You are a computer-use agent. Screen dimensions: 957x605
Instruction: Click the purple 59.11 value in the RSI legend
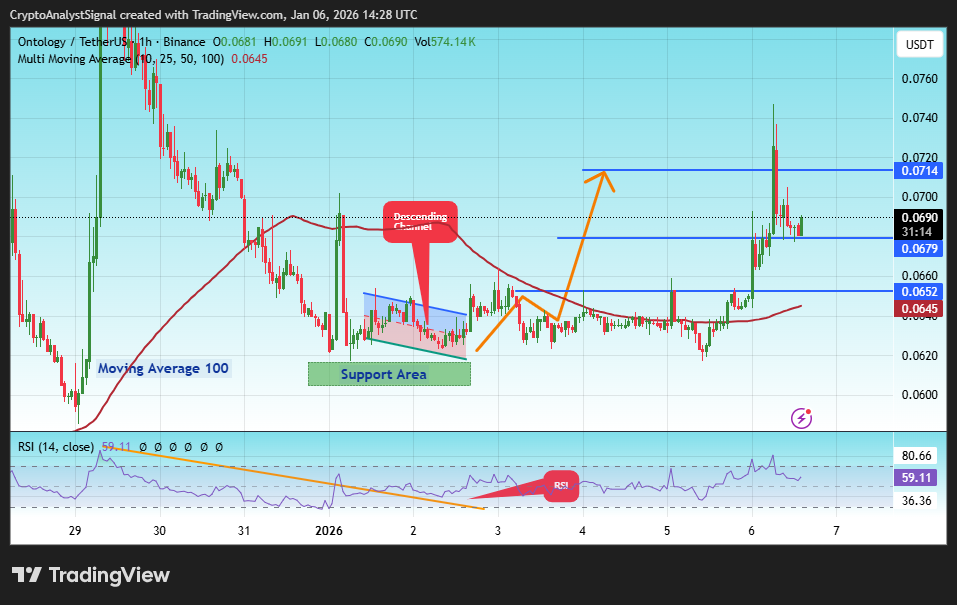click(116, 447)
